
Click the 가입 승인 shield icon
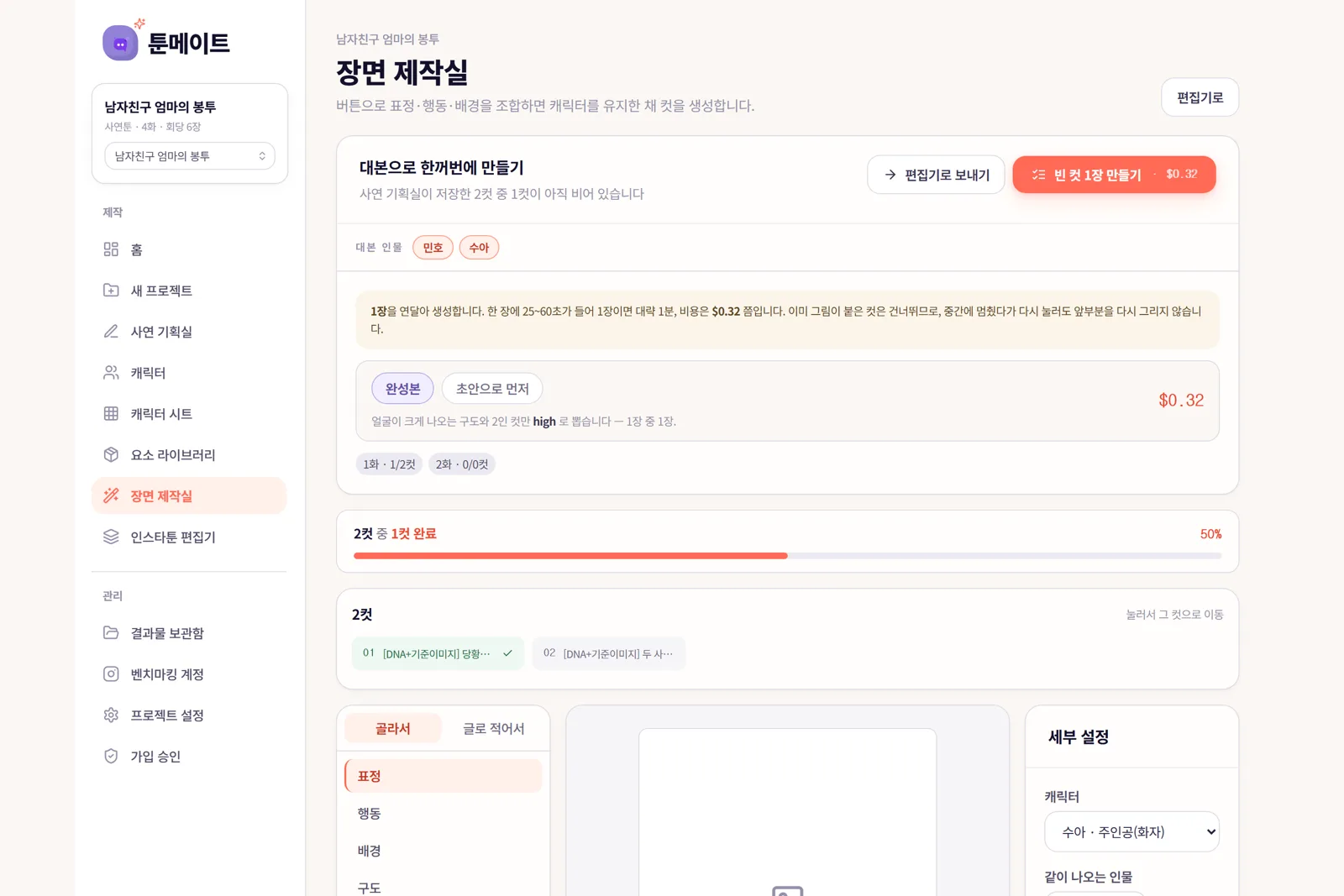pos(111,757)
